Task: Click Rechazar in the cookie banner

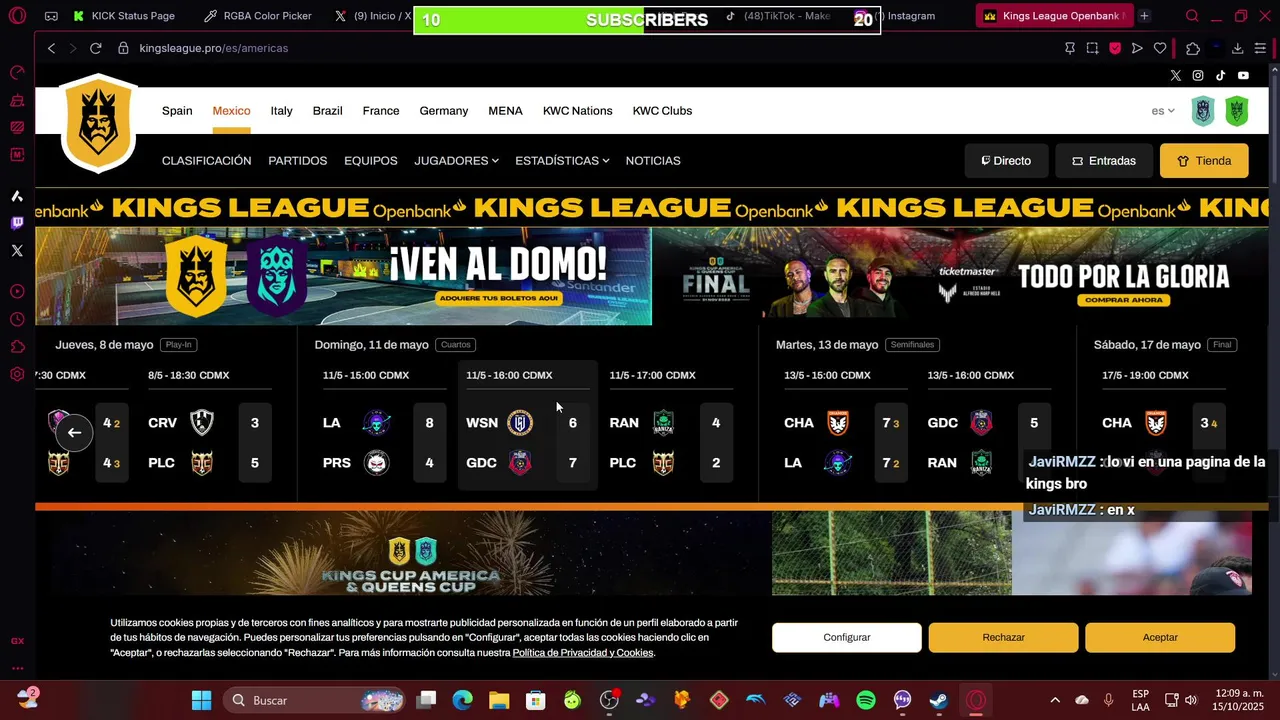Action: click(x=1003, y=637)
